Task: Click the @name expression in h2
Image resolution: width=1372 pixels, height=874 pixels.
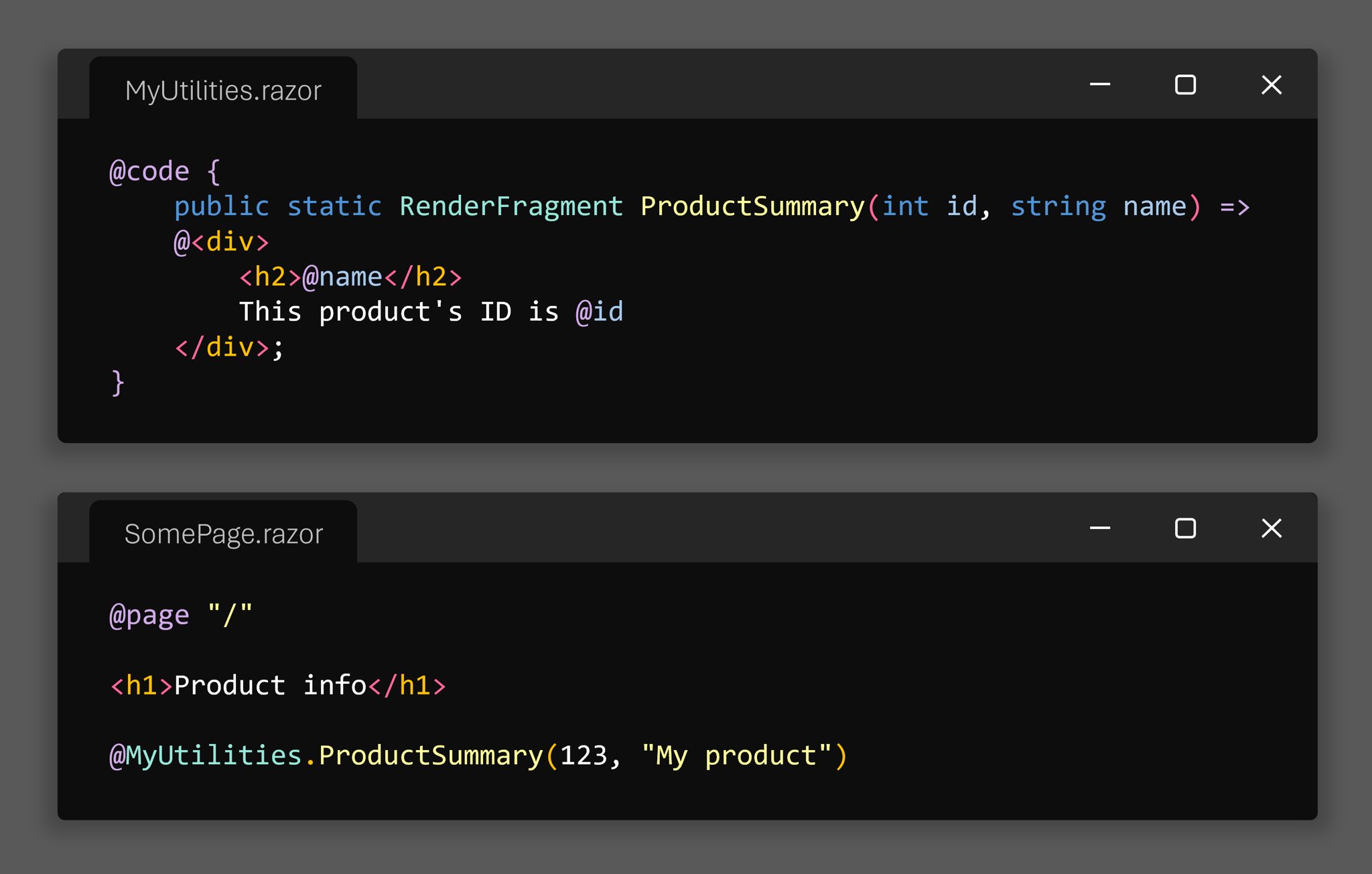Action: [x=342, y=277]
